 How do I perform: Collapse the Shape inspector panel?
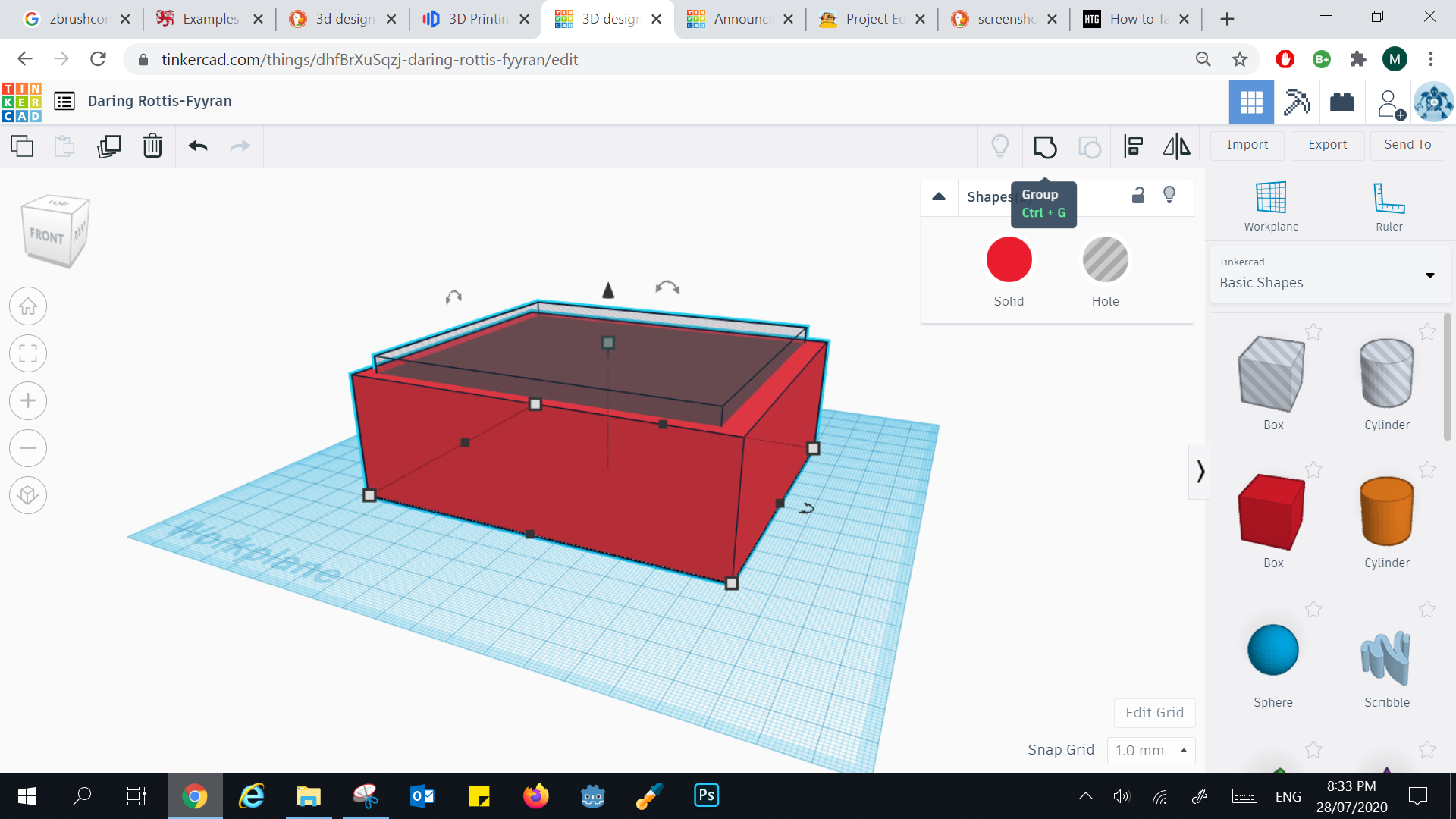[939, 196]
